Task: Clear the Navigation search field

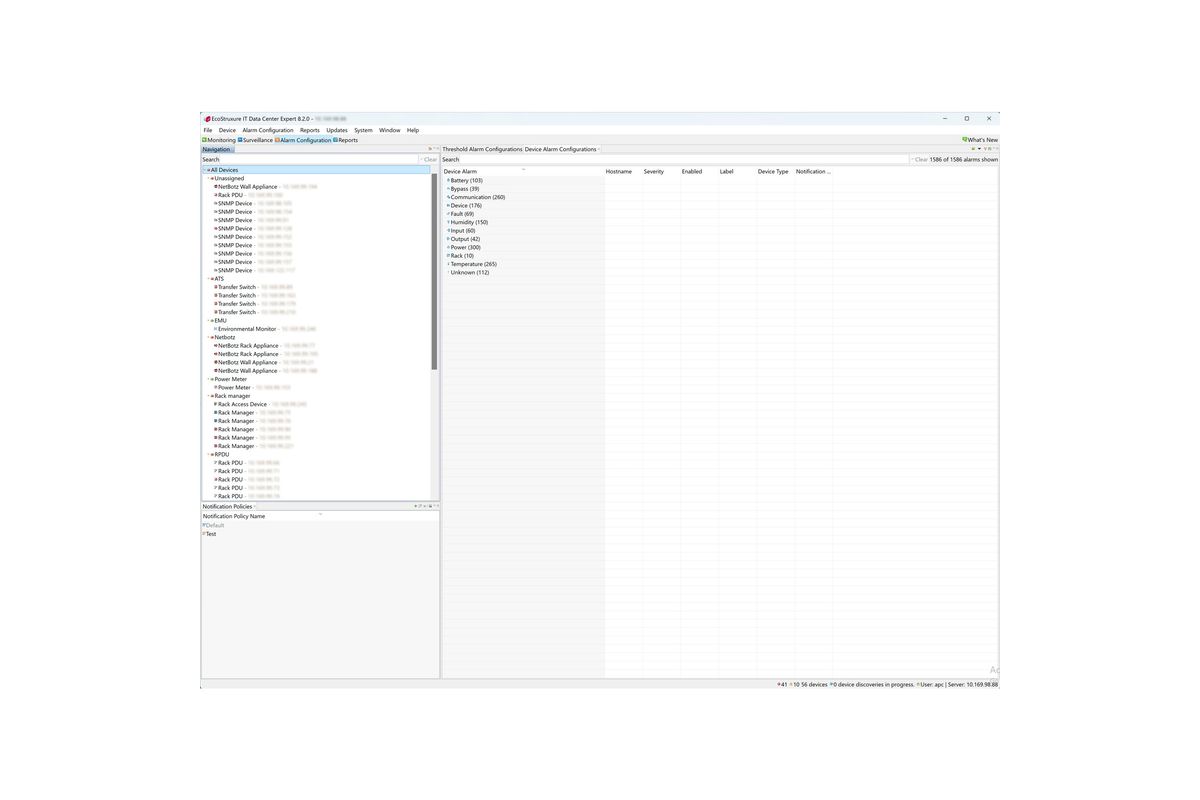Action: [429, 160]
